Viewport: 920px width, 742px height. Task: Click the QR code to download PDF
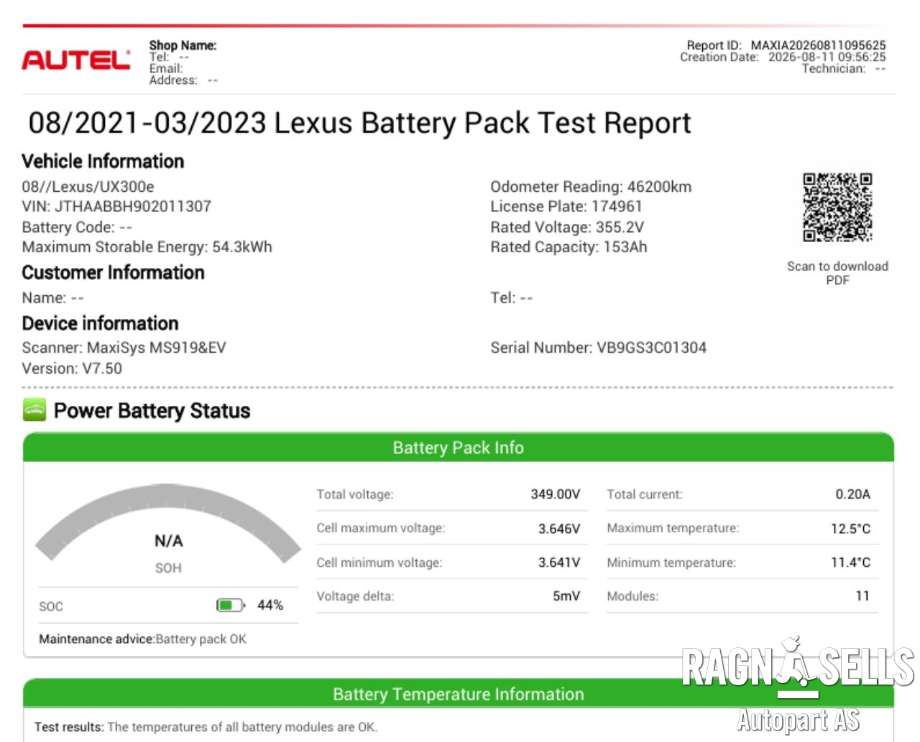tap(837, 207)
